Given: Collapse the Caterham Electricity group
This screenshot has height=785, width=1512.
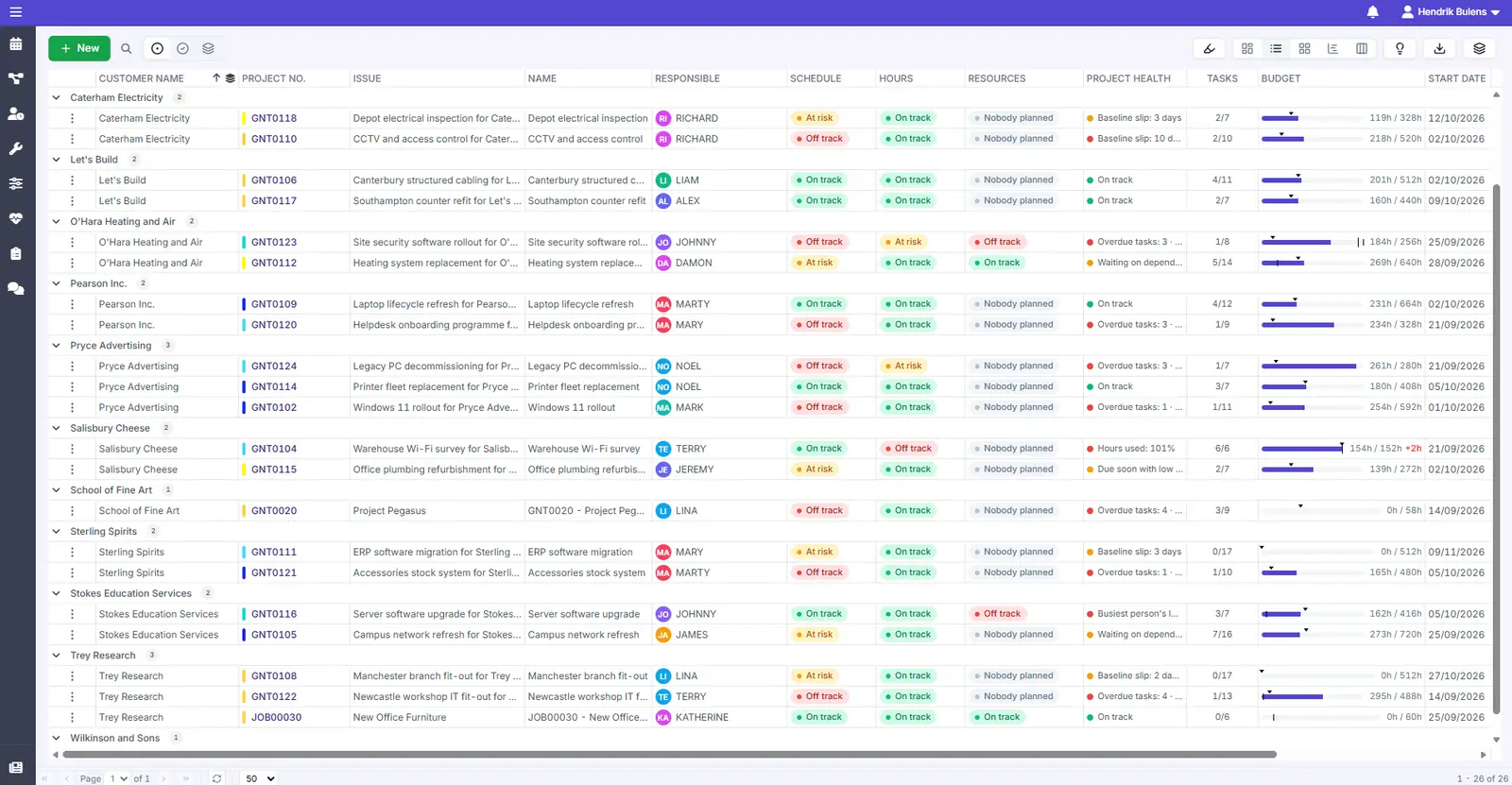Looking at the screenshot, I should tap(56, 97).
